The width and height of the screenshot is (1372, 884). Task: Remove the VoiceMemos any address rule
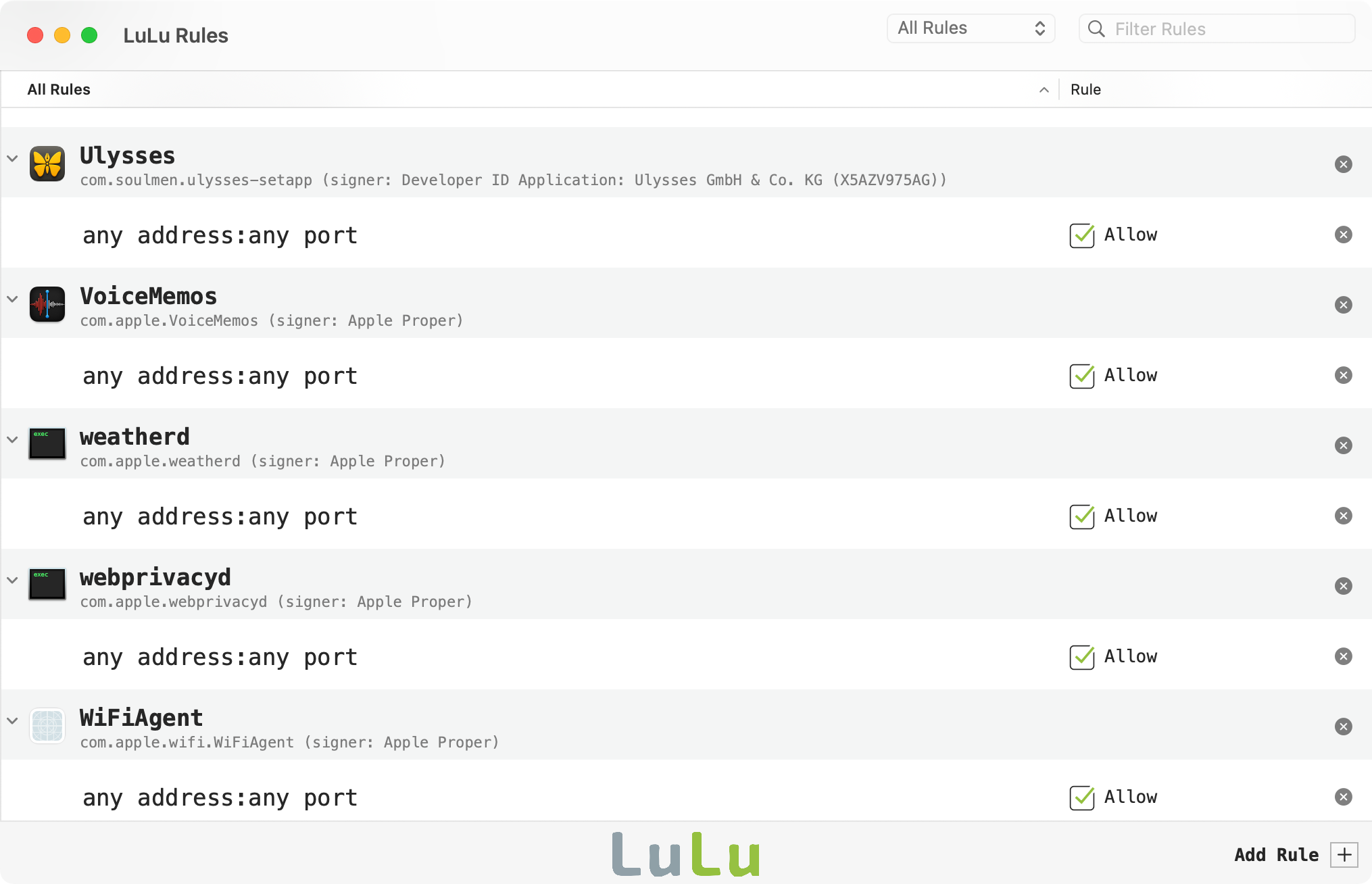coord(1343,375)
